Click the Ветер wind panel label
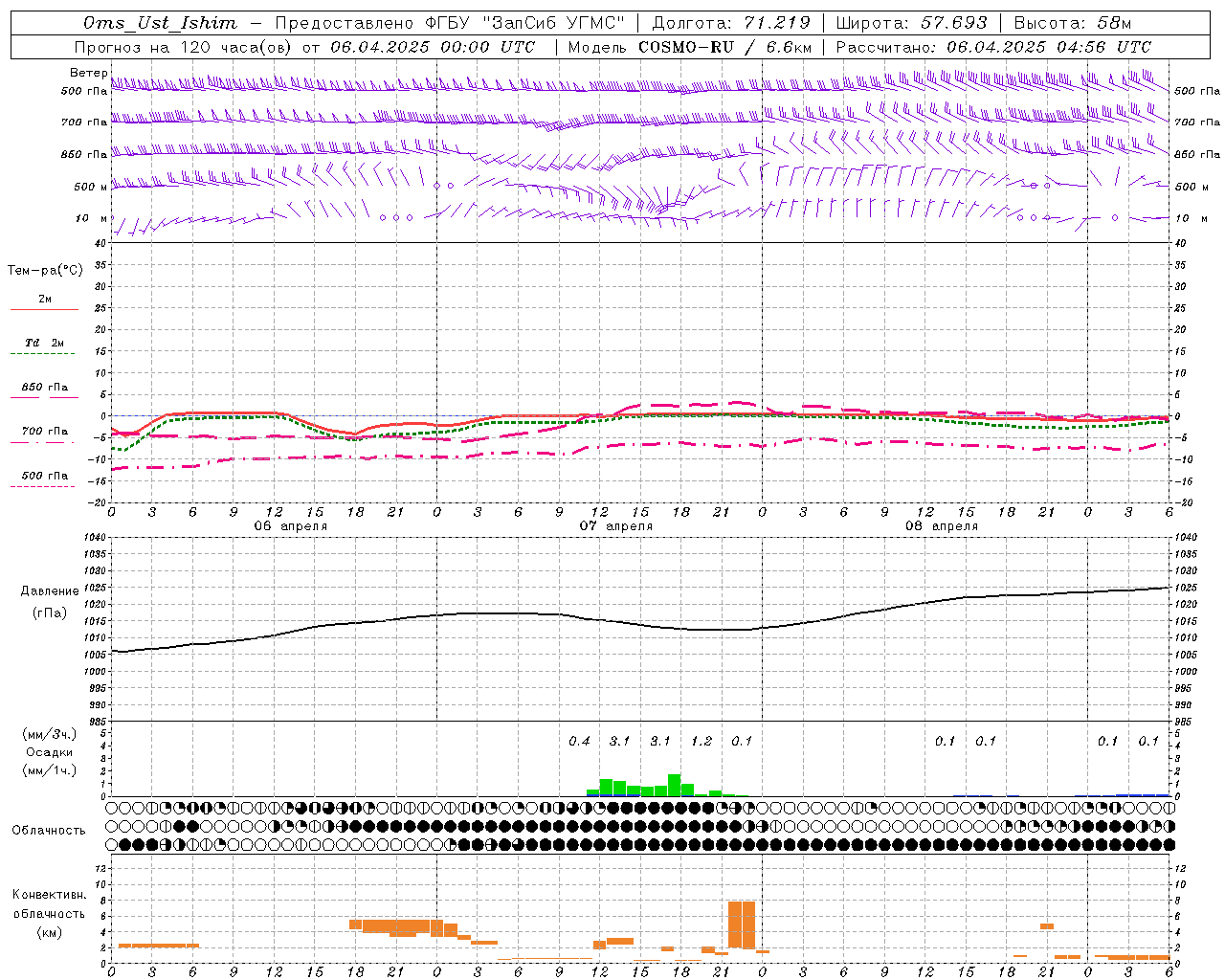This screenshot has width=1225, height=980. (89, 73)
